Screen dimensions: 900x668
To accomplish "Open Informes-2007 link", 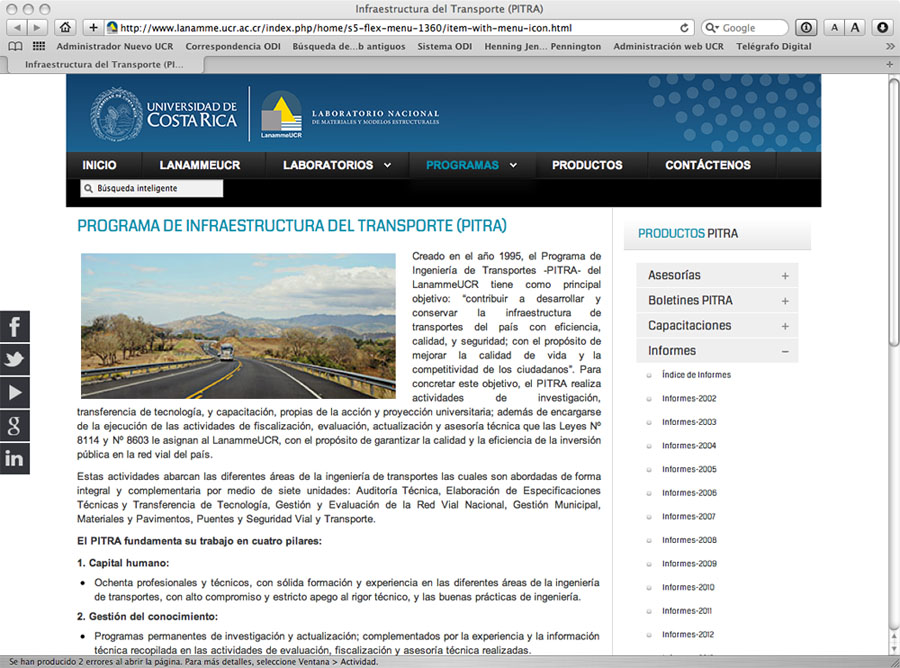I will [689, 516].
